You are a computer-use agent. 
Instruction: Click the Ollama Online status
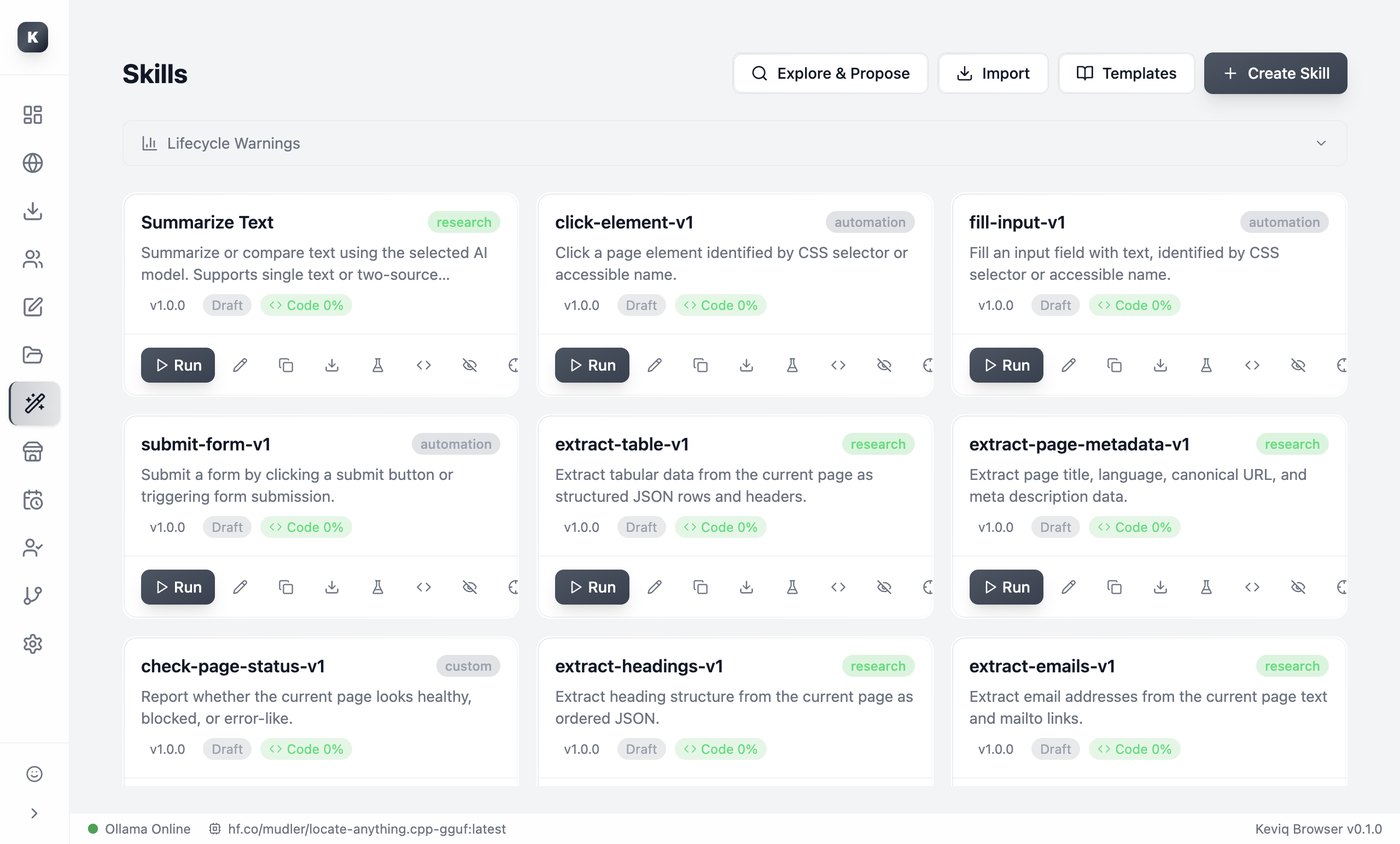click(x=139, y=829)
